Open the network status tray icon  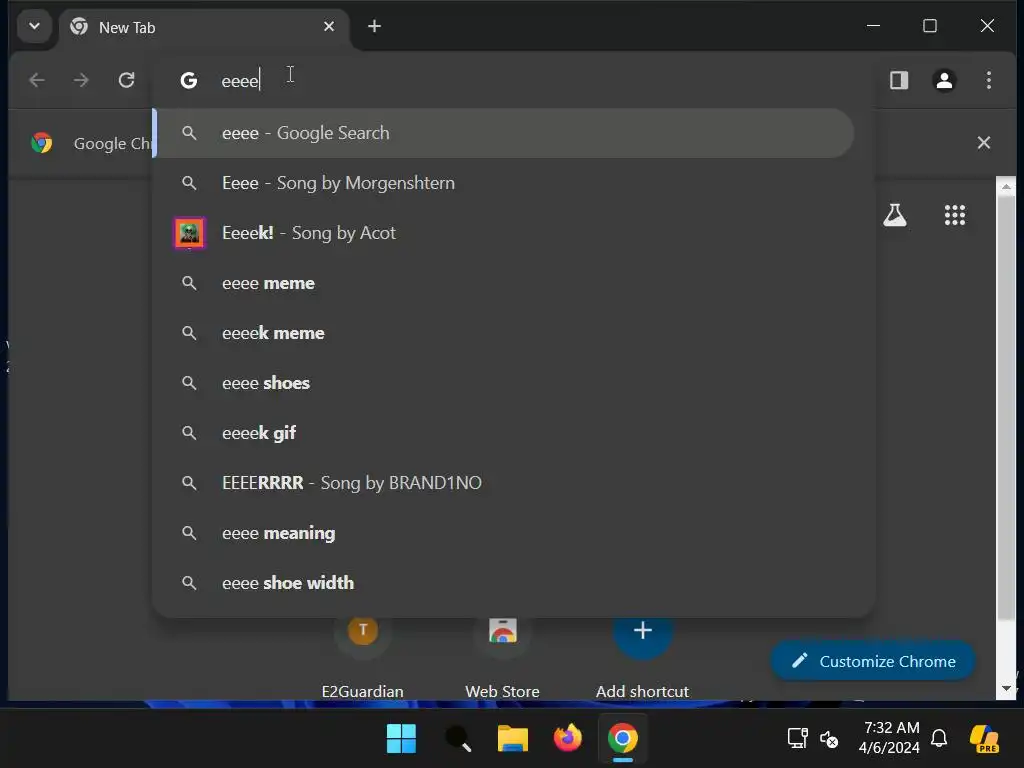point(797,738)
